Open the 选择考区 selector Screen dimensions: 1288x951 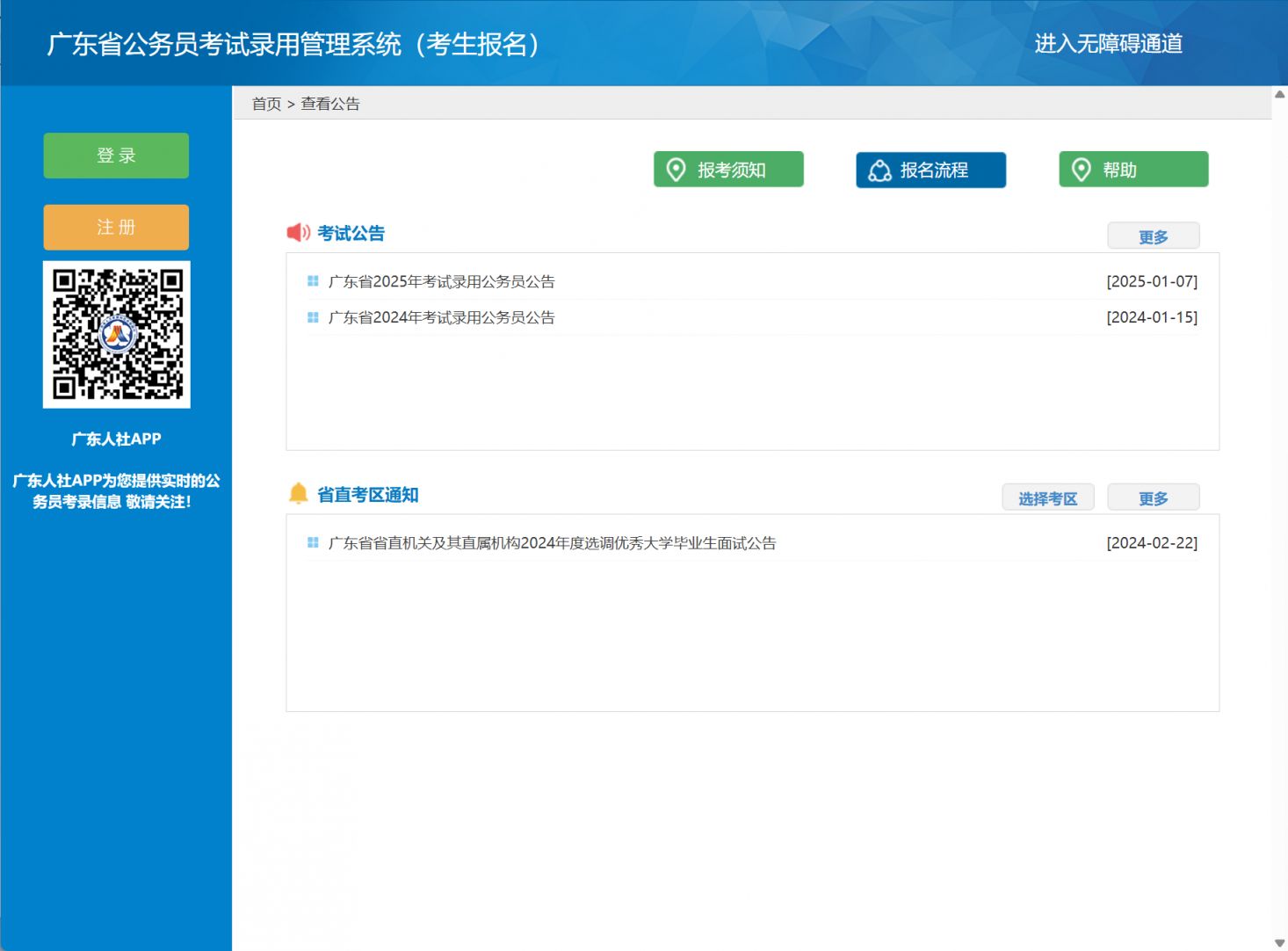click(x=1048, y=497)
